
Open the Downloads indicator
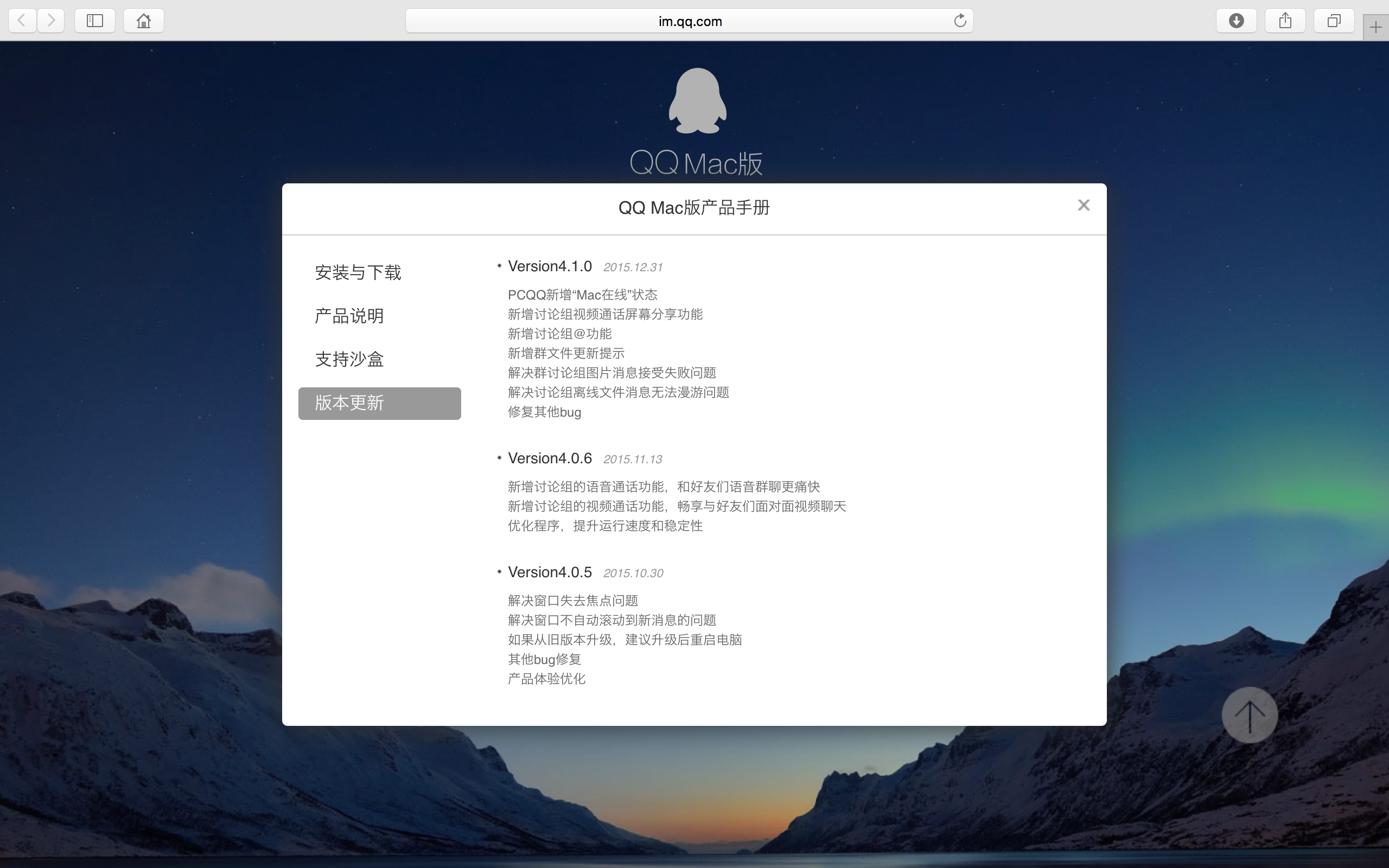(1237, 20)
